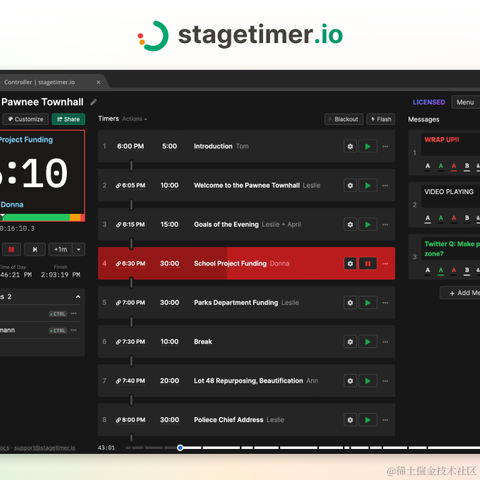Add a new message
Screen dimensions: 480x480
[460, 293]
